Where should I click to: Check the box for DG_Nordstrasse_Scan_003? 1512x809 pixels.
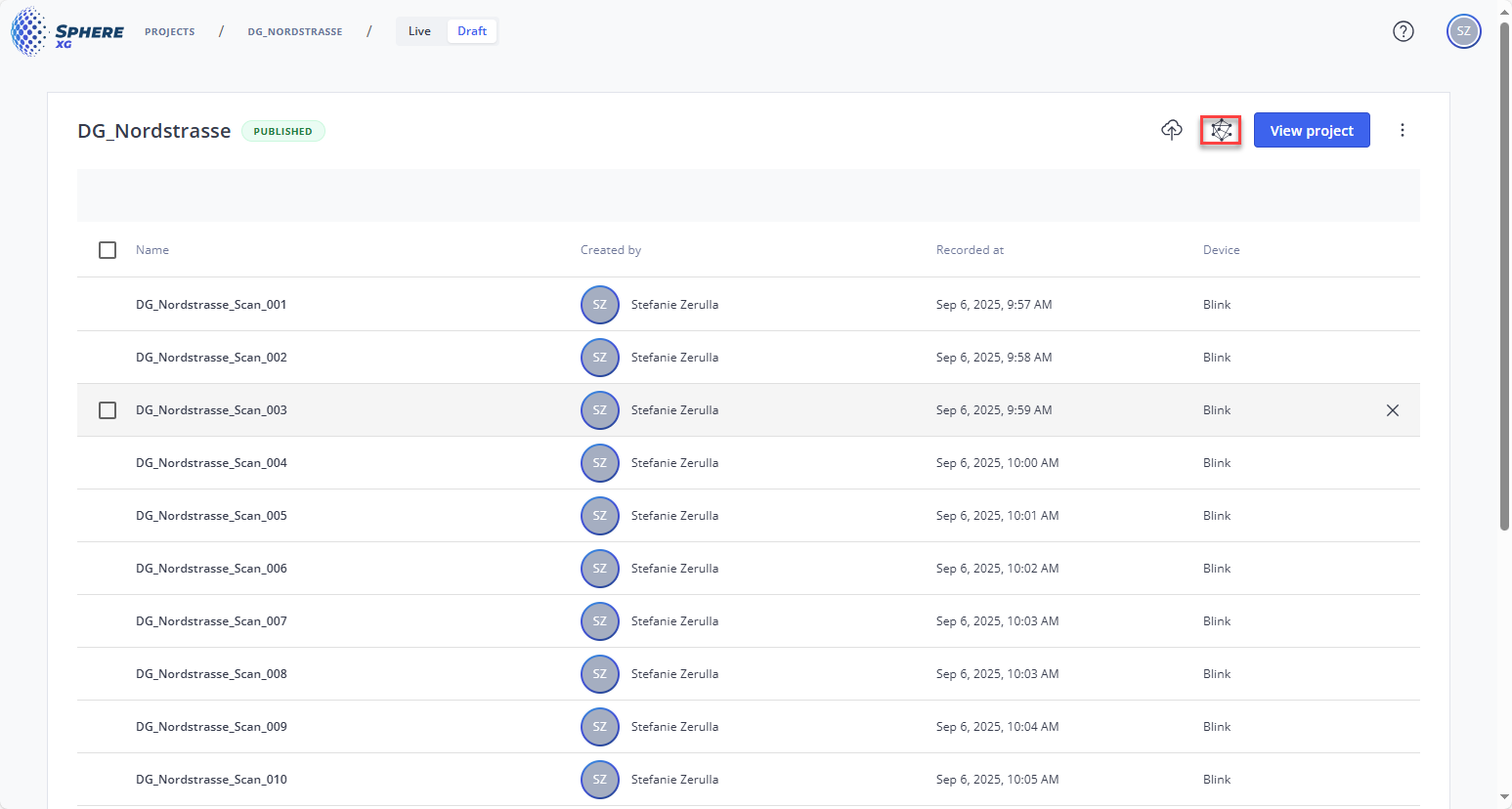[x=108, y=410]
